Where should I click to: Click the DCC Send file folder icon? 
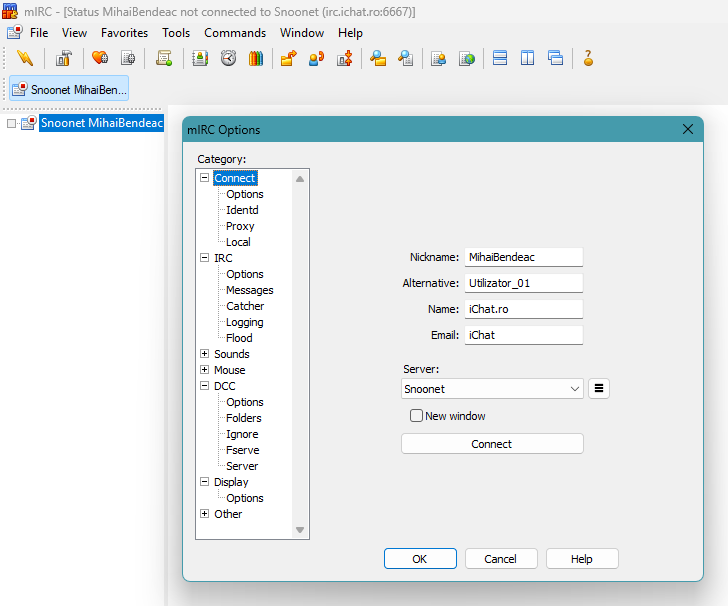289,58
